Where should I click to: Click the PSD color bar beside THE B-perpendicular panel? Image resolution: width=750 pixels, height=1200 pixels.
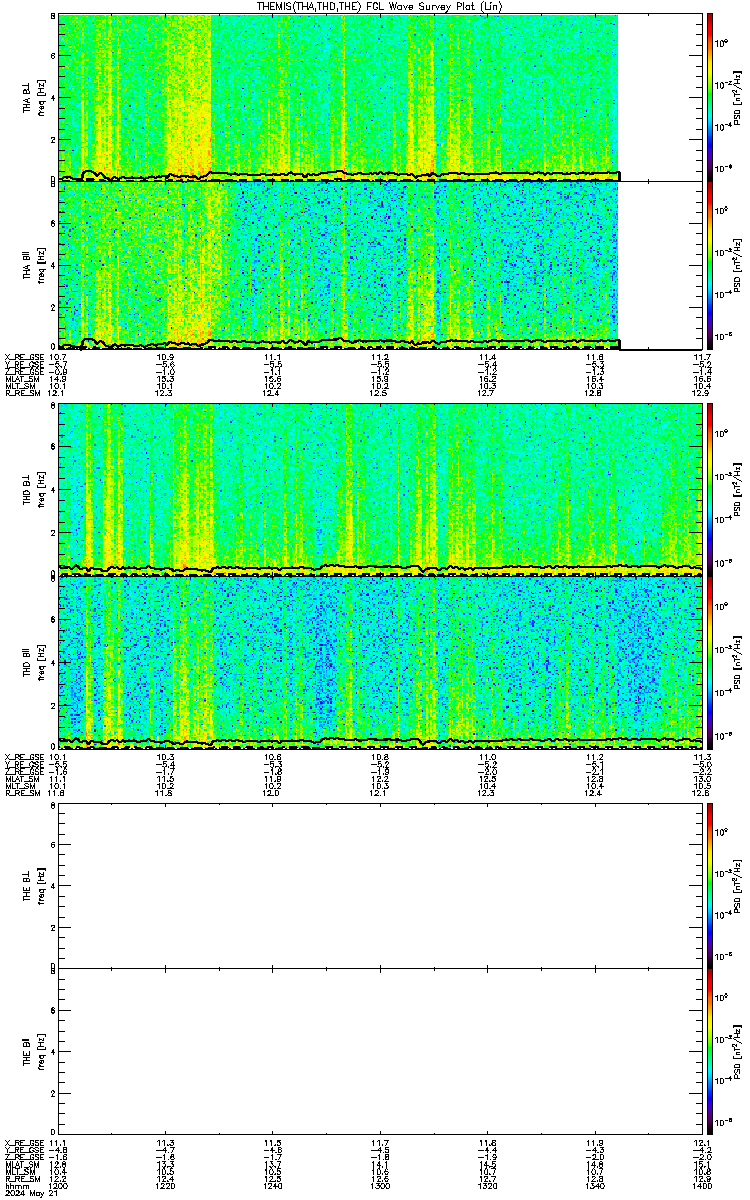710,885
